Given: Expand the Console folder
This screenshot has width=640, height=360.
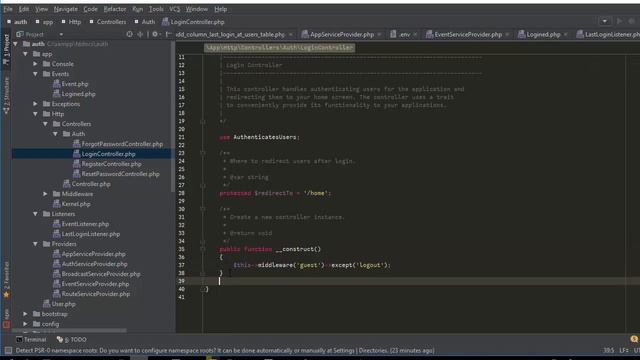Looking at the screenshot, I should [x=36, y=64].
